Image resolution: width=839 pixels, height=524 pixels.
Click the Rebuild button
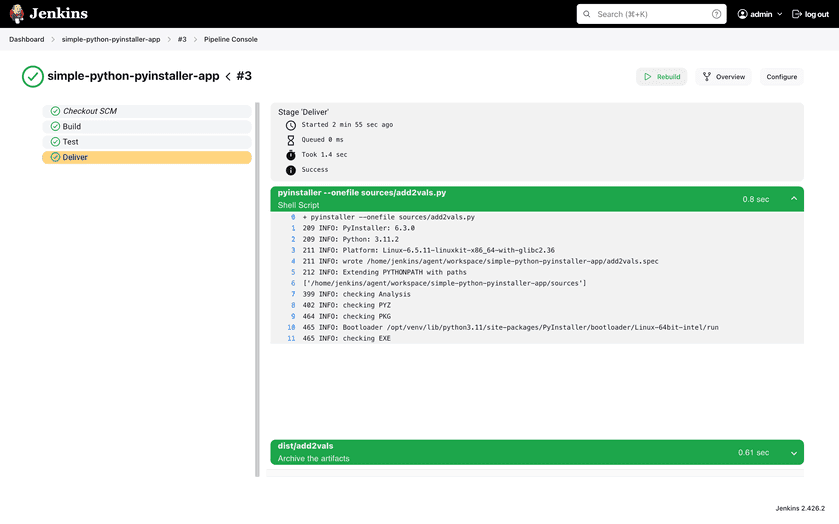(661, 77)
